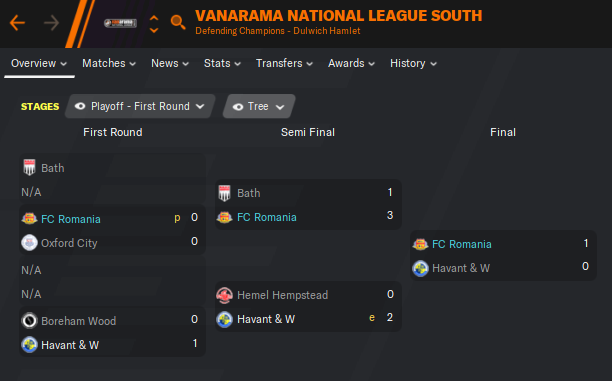Screen dimensions: 612x381
Task: Toggle the eye icon beside Playoff - First Round
Action: [80, 106]
